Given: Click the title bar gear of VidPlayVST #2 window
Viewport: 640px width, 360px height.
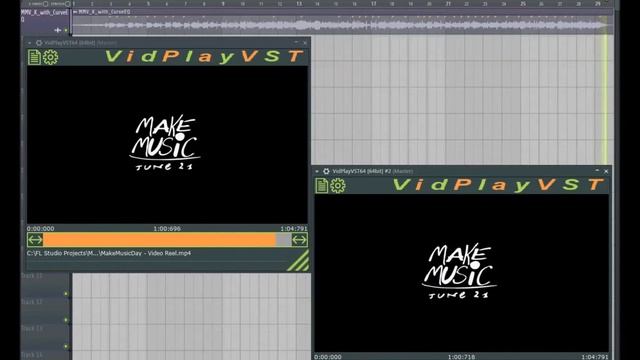Looking at the screenshot, I should pyautogui.click(x=326, y=171).
